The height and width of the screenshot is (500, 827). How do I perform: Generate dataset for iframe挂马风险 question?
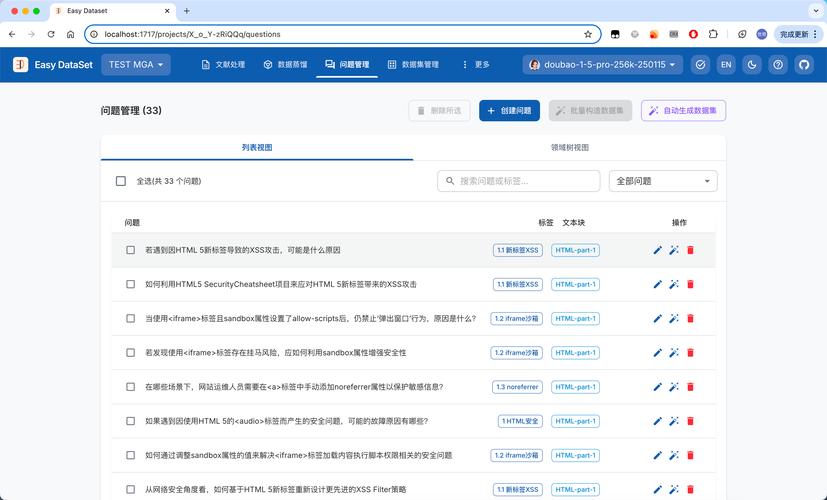pos(674,353)
